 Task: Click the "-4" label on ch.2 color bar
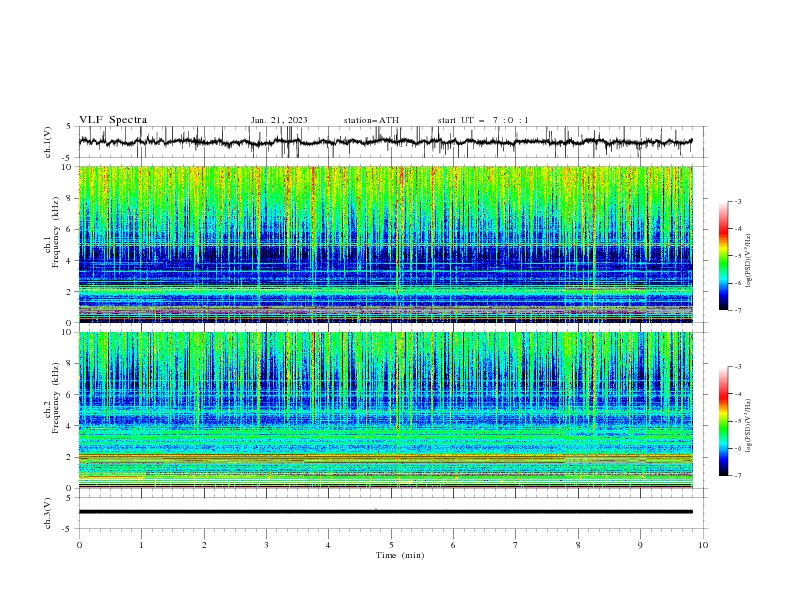(x=737, y=394)
